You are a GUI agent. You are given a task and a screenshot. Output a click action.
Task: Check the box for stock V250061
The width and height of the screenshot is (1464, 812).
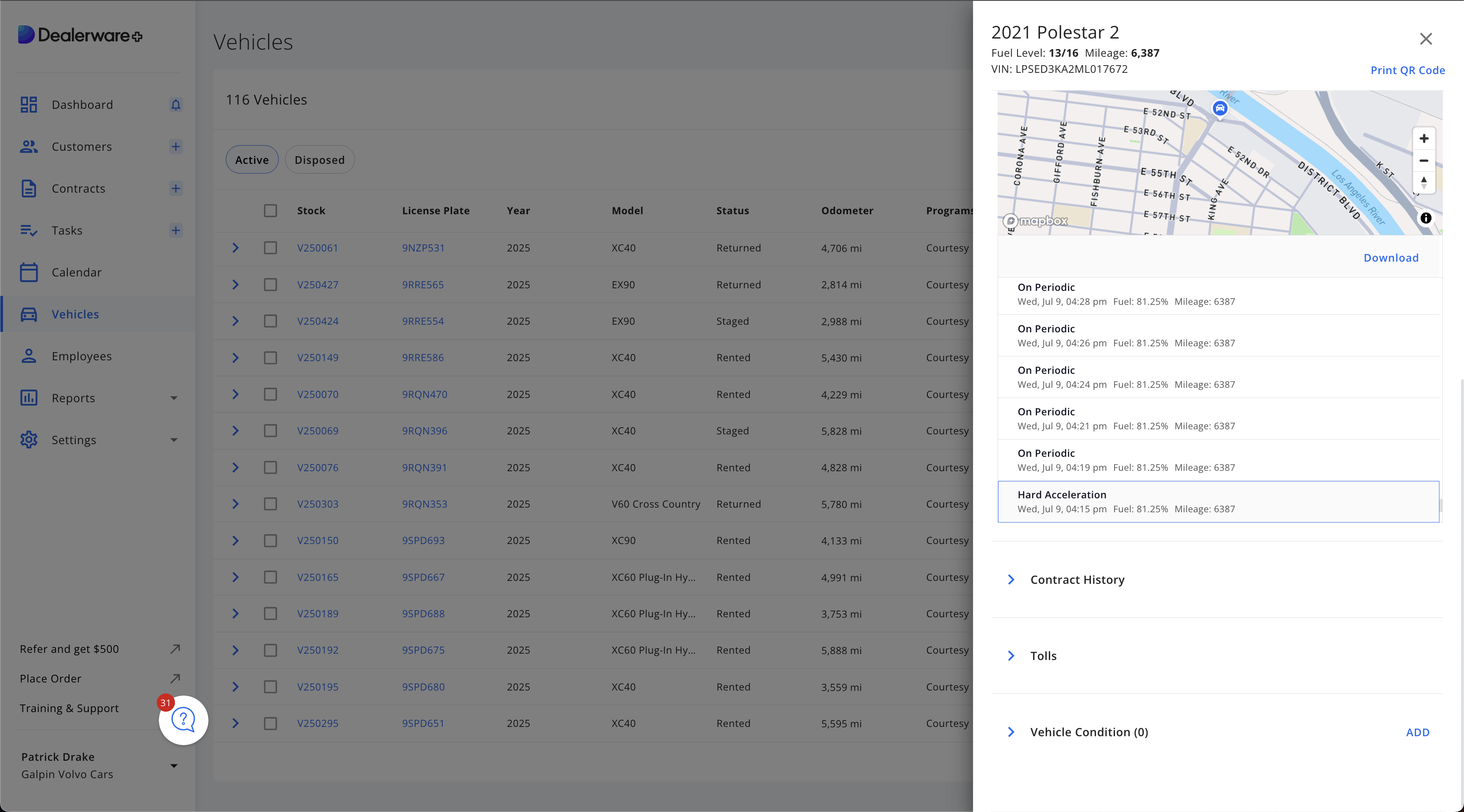tap(271, 248)
